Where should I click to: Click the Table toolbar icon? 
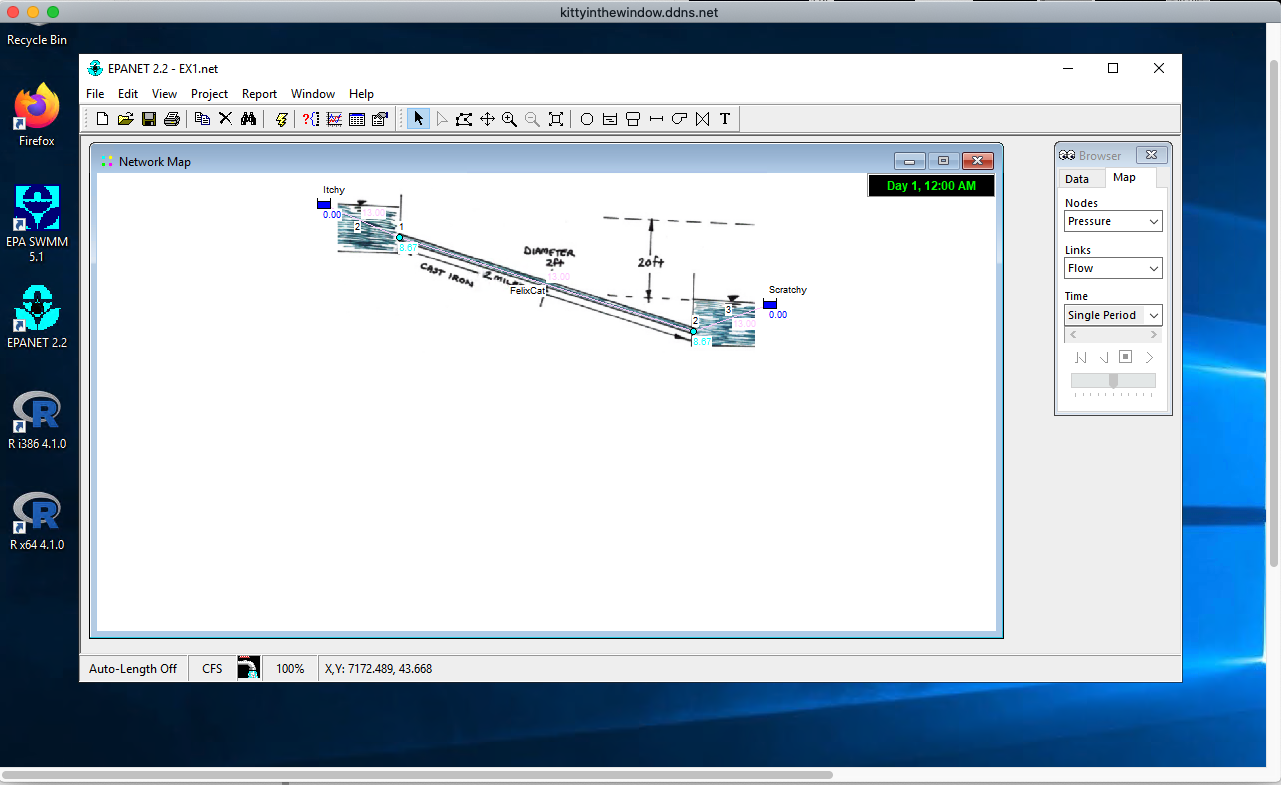(x=357, y=119)
